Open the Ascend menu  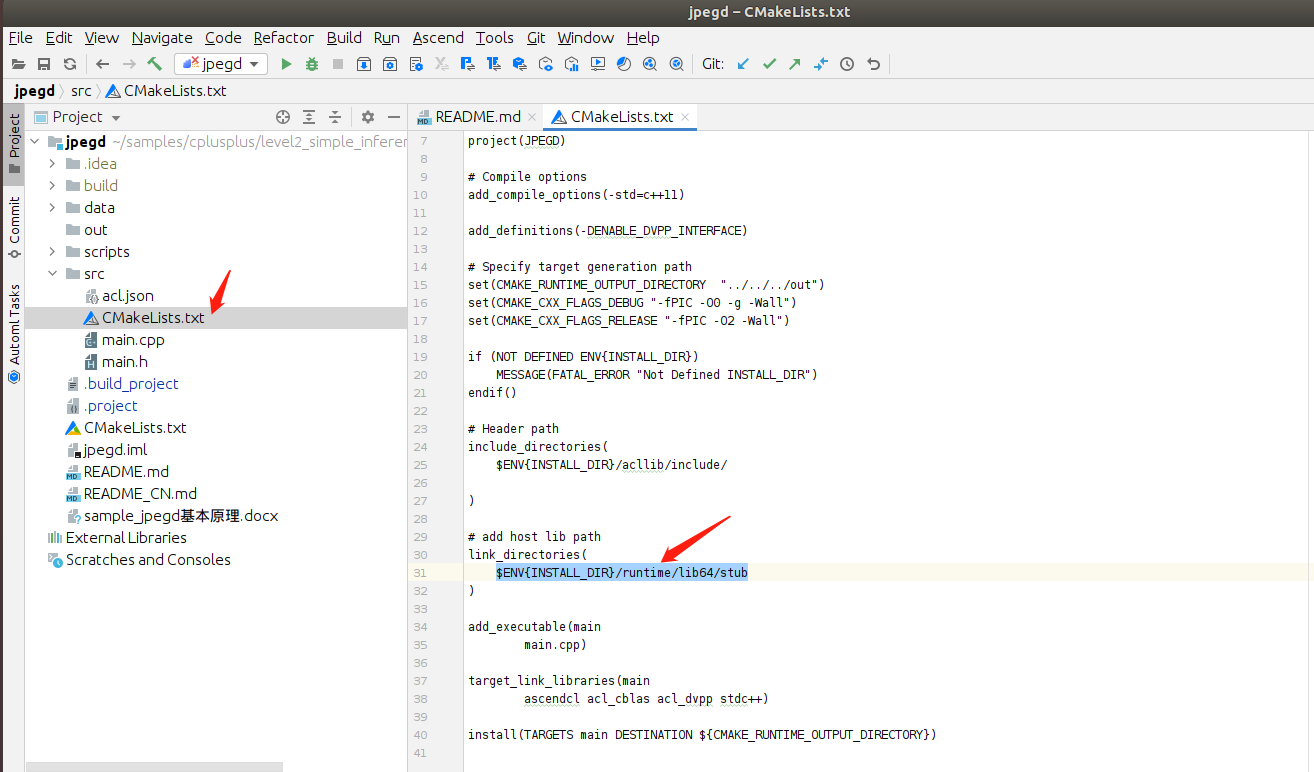tap(438, 38)
